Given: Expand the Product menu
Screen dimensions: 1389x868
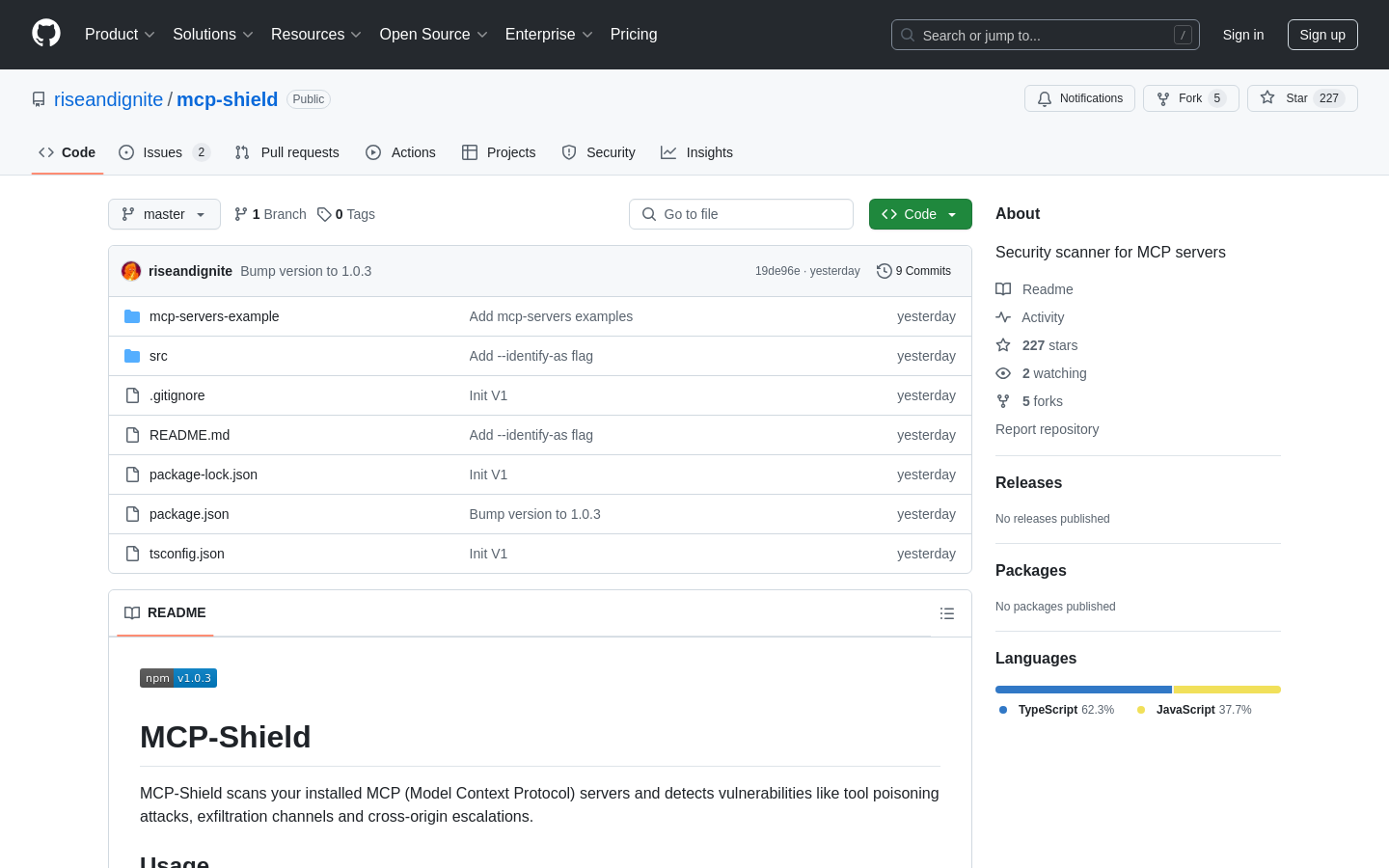Looking at the screenshot, I should [120, 35].
